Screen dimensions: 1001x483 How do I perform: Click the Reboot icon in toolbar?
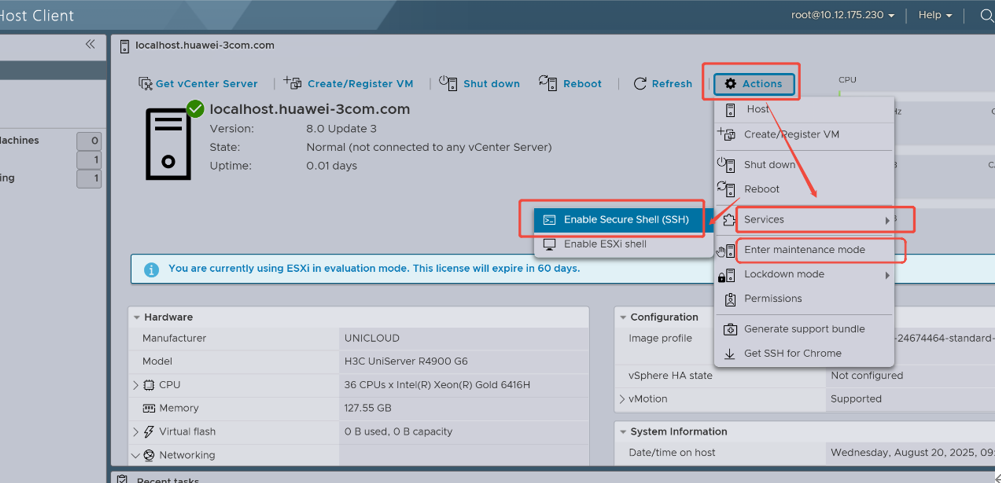pos(547,83)
